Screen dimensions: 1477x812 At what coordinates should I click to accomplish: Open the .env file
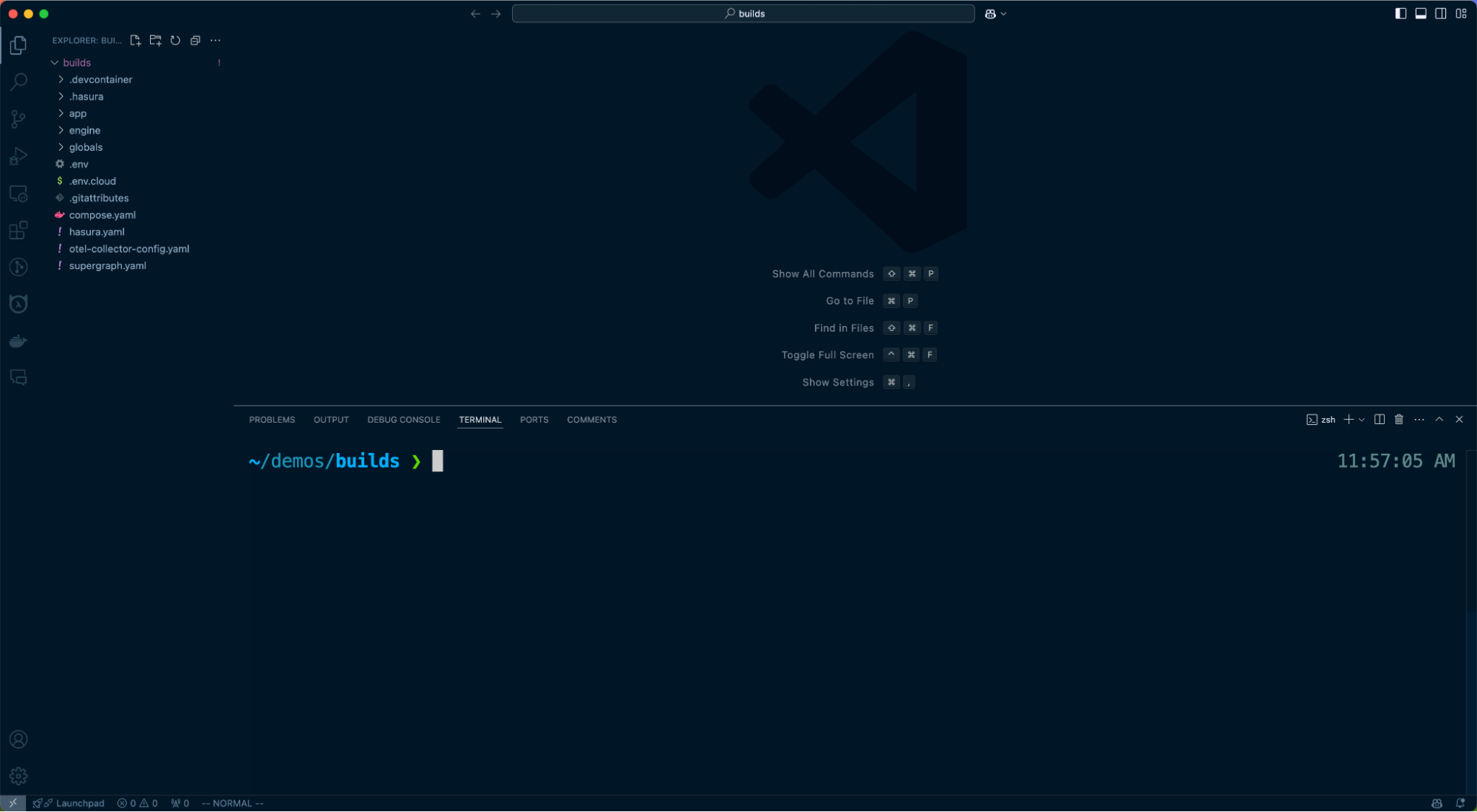point(137,165)
